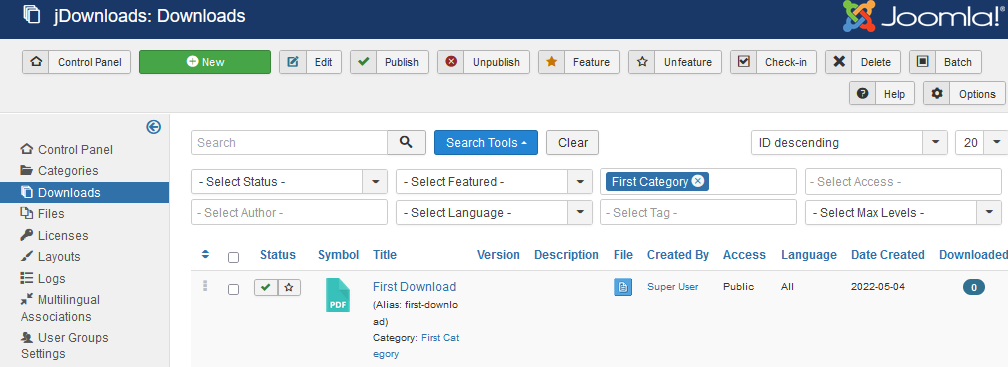Sort by the Downloaded column header

[973, 255]
